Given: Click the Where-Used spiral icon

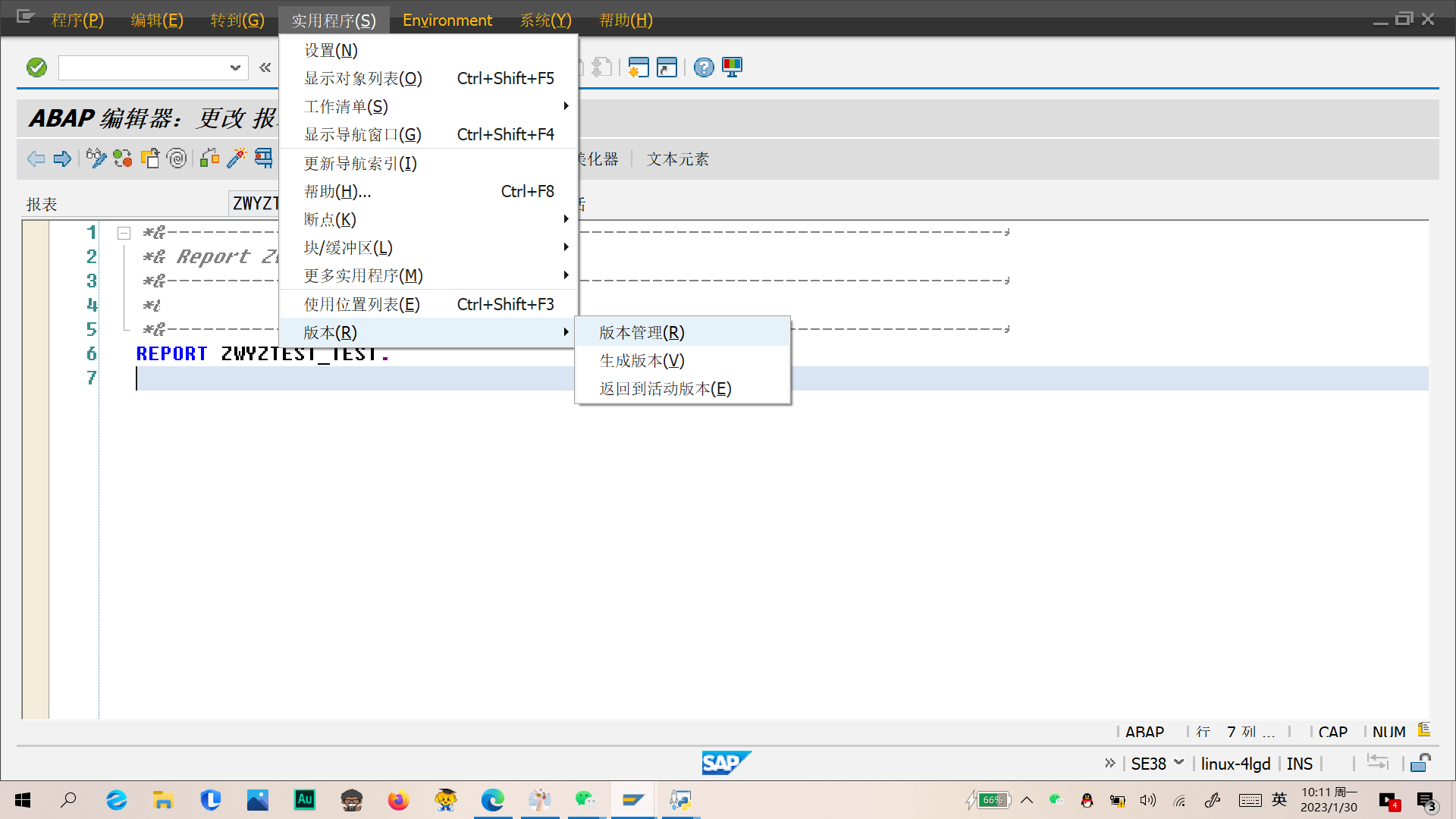Looking at the screenshot, I should click(x=177, y=158).
